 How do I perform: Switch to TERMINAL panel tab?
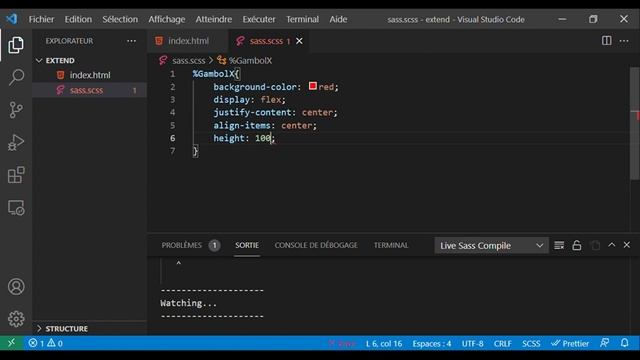391,245
